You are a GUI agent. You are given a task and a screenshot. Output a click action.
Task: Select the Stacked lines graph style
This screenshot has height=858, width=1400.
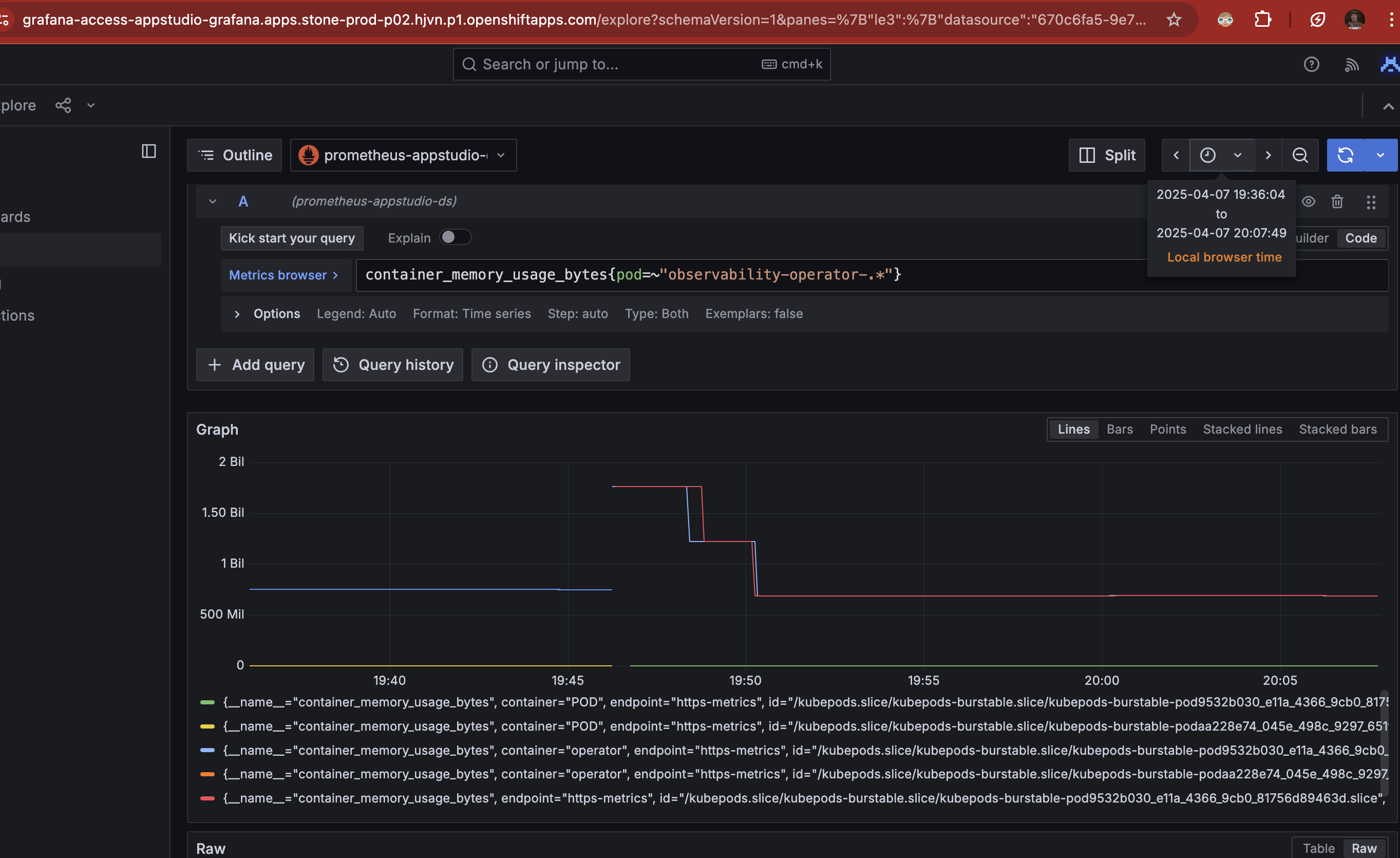[x=1242, y=430]
